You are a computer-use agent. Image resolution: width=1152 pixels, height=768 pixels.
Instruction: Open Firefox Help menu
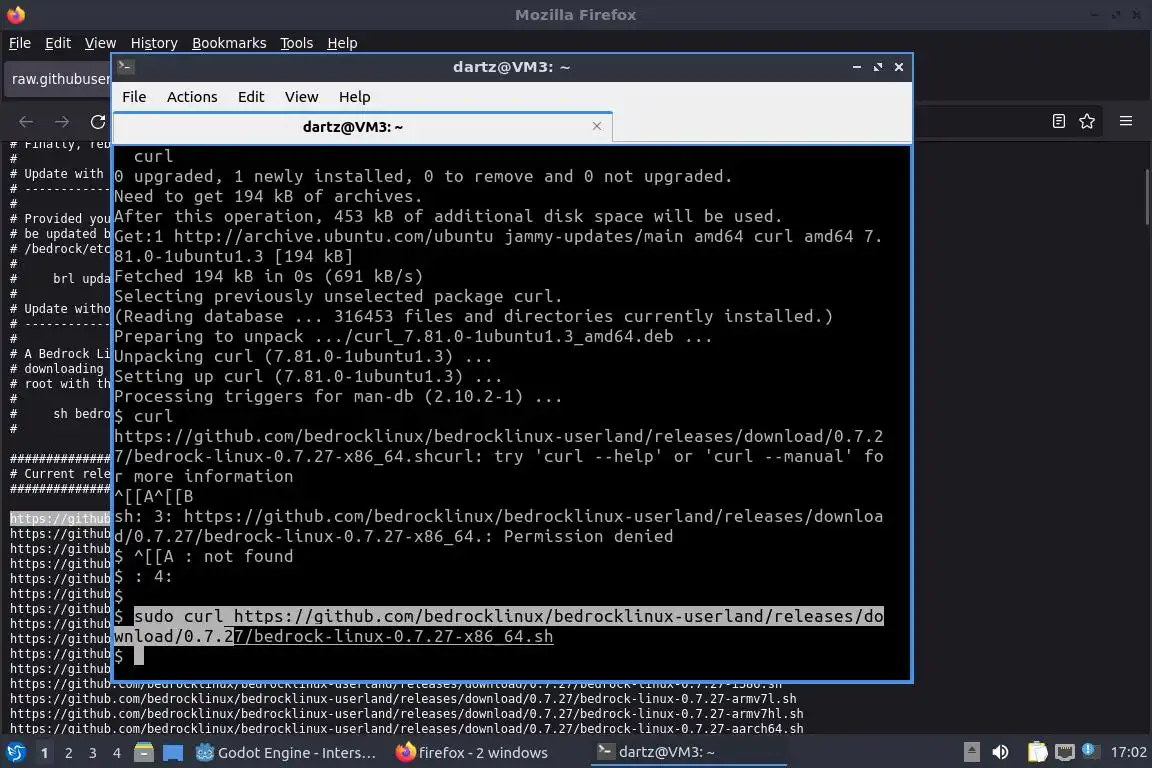pyautogui.click(x=342, y=43)
